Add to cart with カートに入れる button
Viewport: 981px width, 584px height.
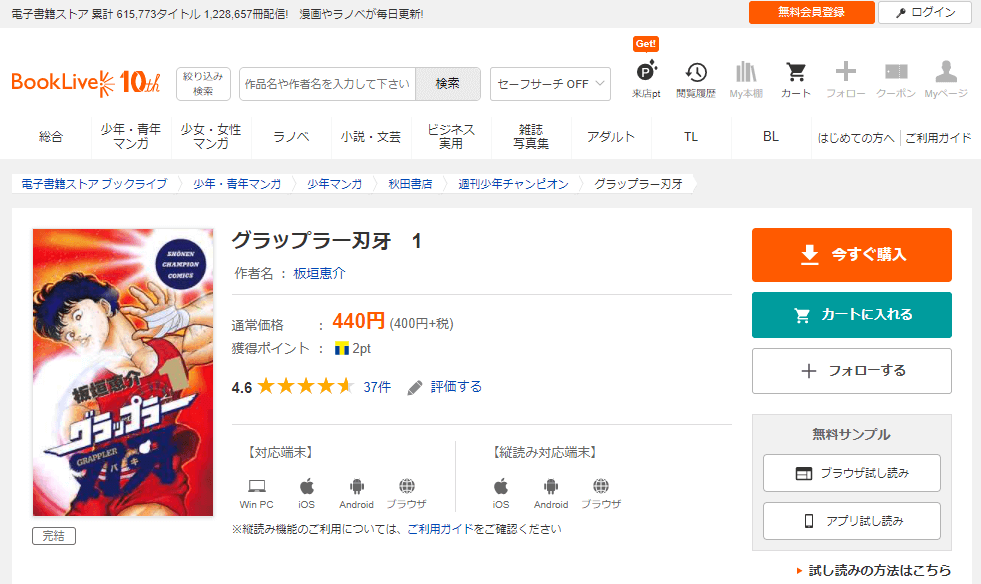851,315
